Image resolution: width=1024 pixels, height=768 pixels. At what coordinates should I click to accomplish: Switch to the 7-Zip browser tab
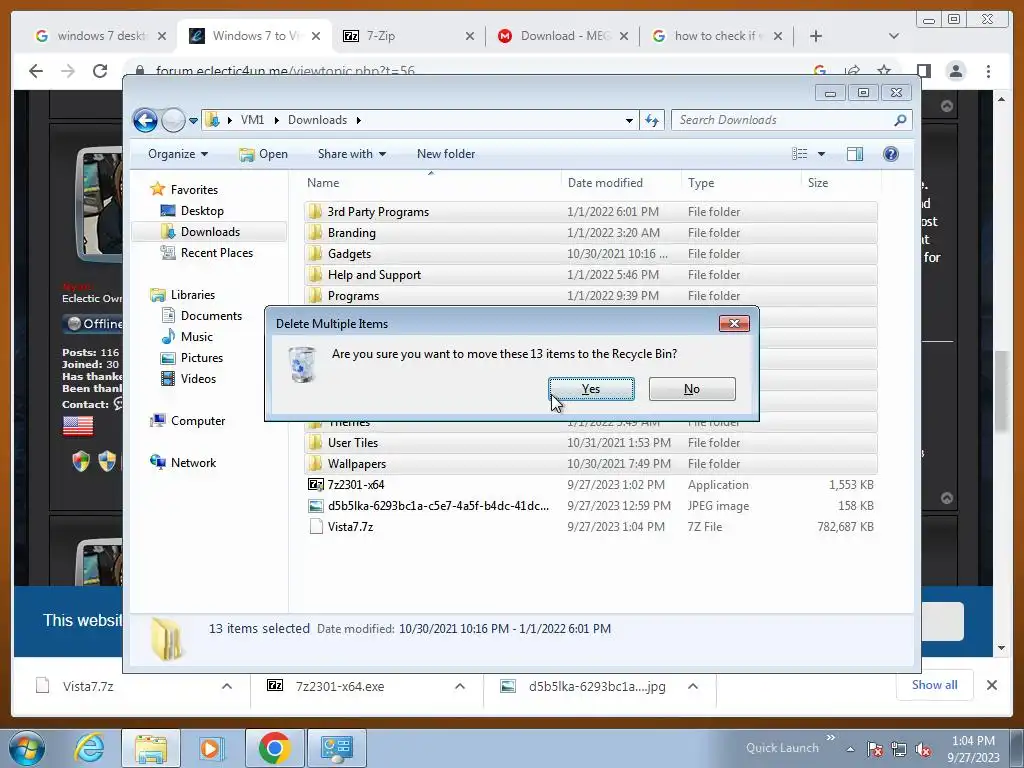(x=408, y=36)
